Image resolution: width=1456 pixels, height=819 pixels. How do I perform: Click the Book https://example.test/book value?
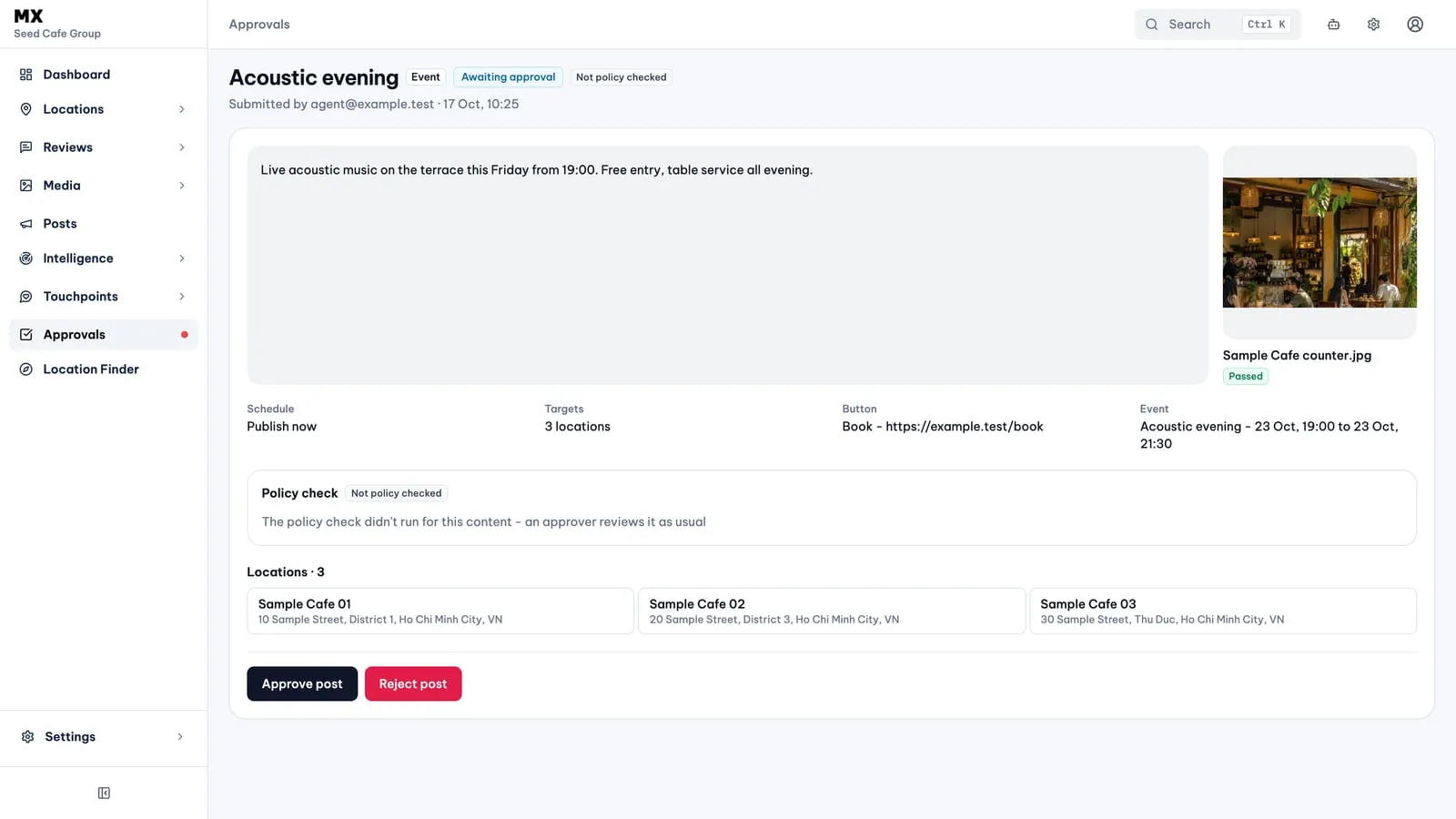(943, 427)
